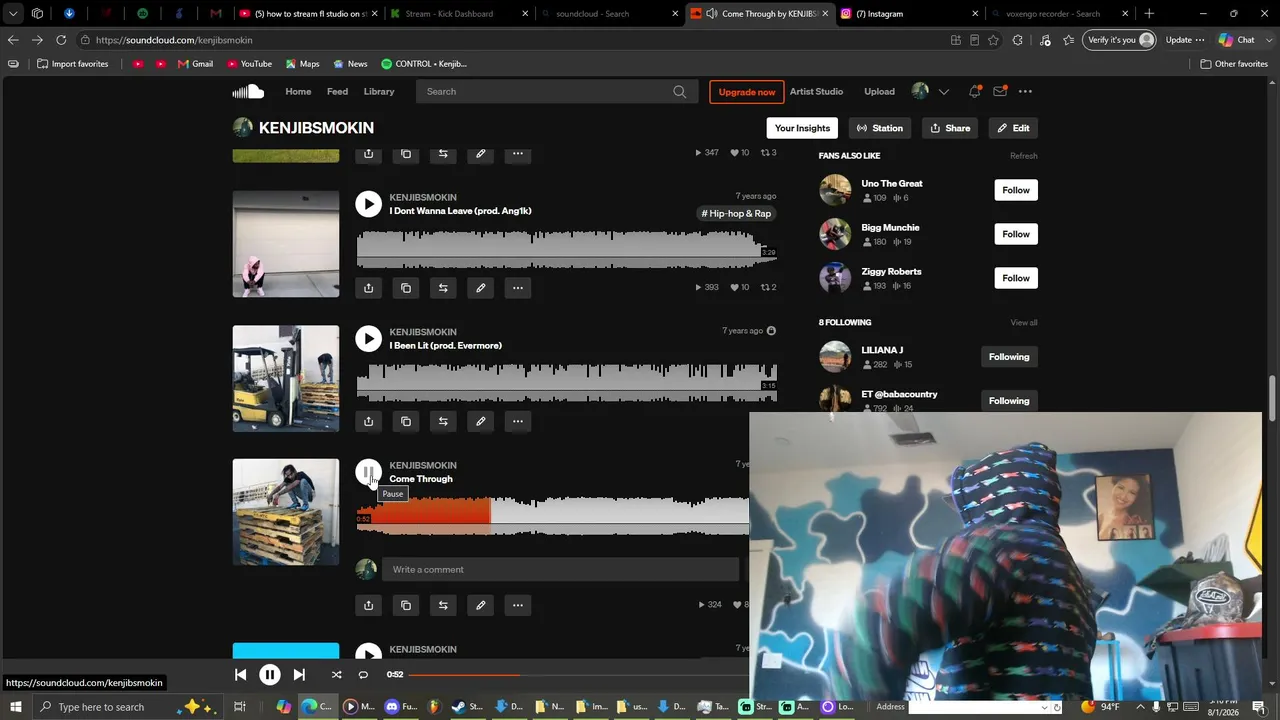Share the I Been Lit track
The height and width of the screenshot is (720, 1280).
pos(368,421)
